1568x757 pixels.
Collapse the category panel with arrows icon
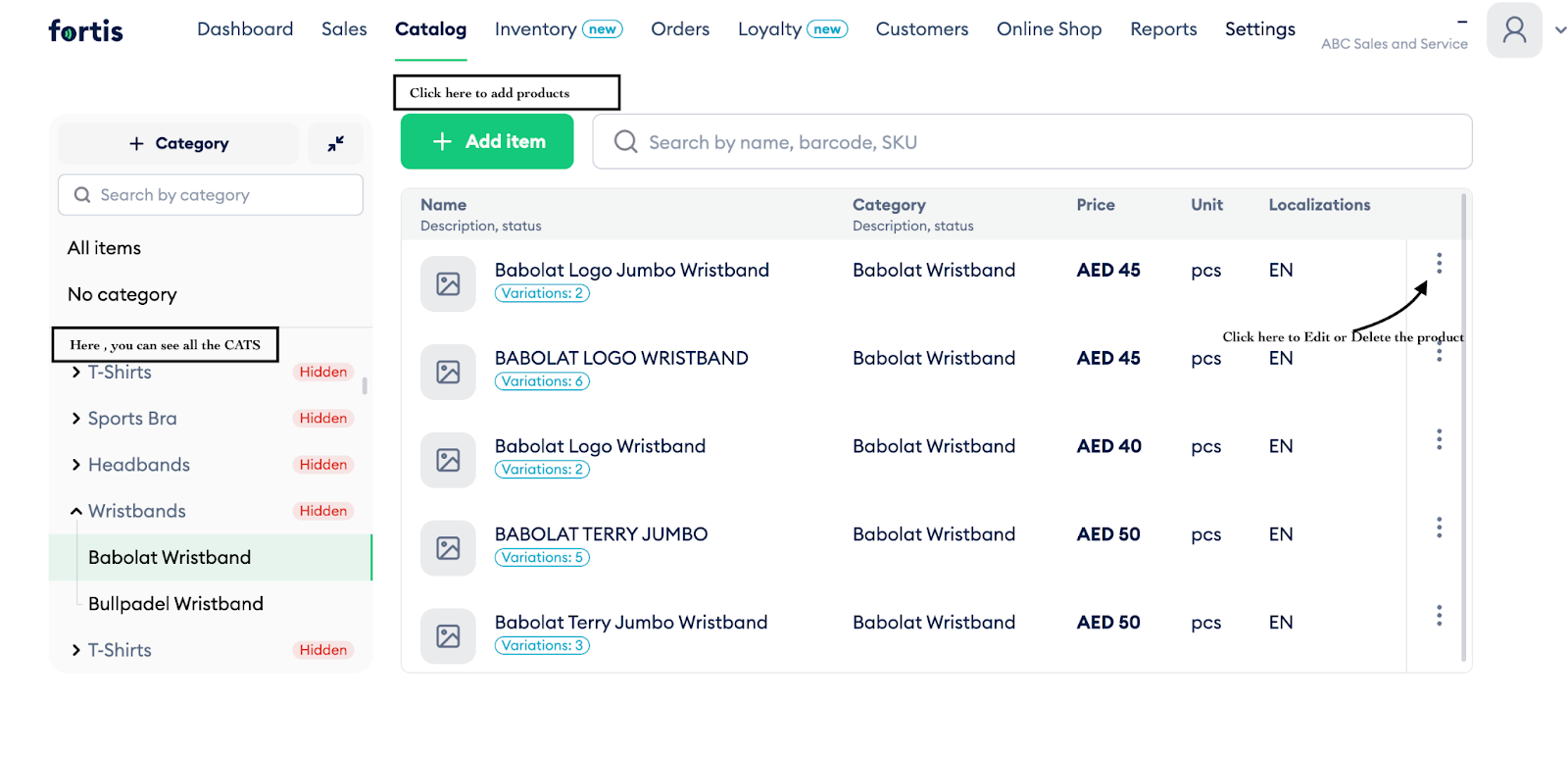(335, 143)
